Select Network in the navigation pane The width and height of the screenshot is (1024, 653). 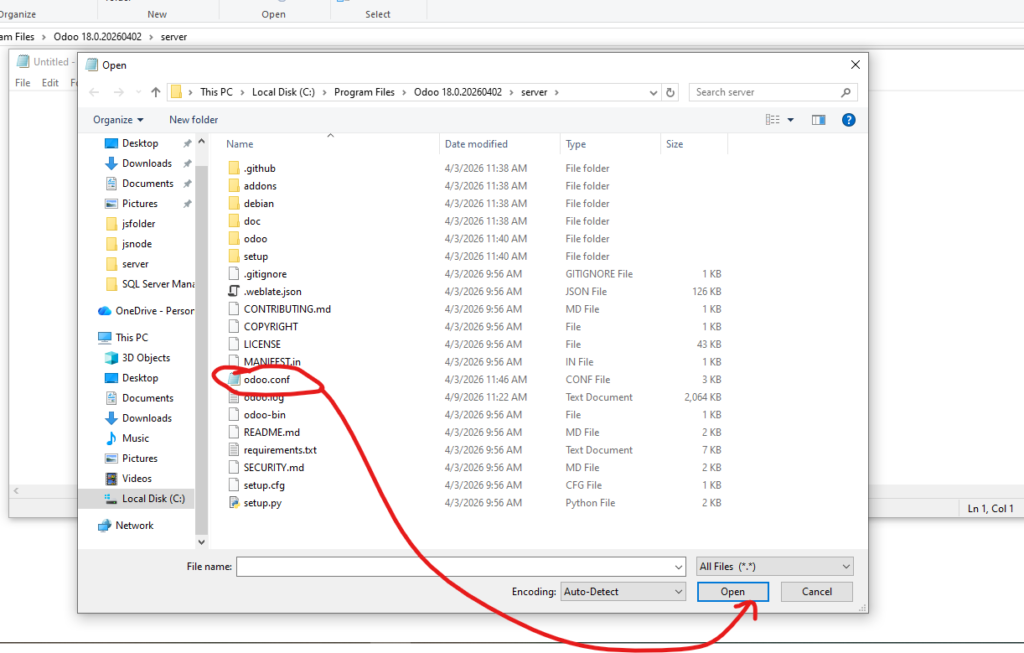coord(135,525)
